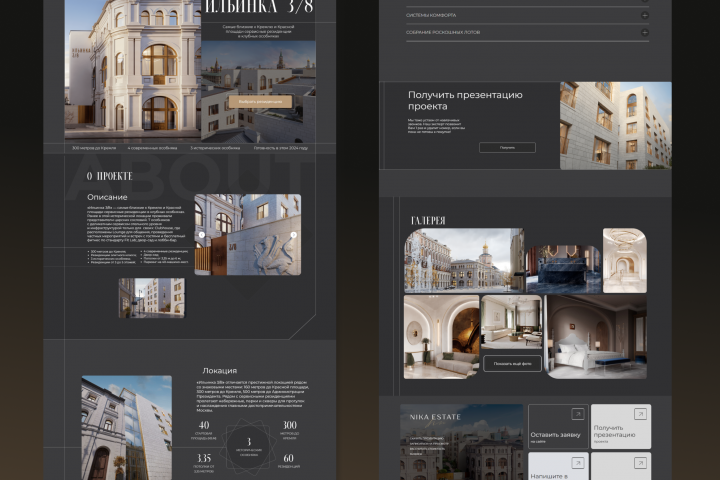Click the 'О проекте' section heading
720x480 pixels.
[110, 176]
